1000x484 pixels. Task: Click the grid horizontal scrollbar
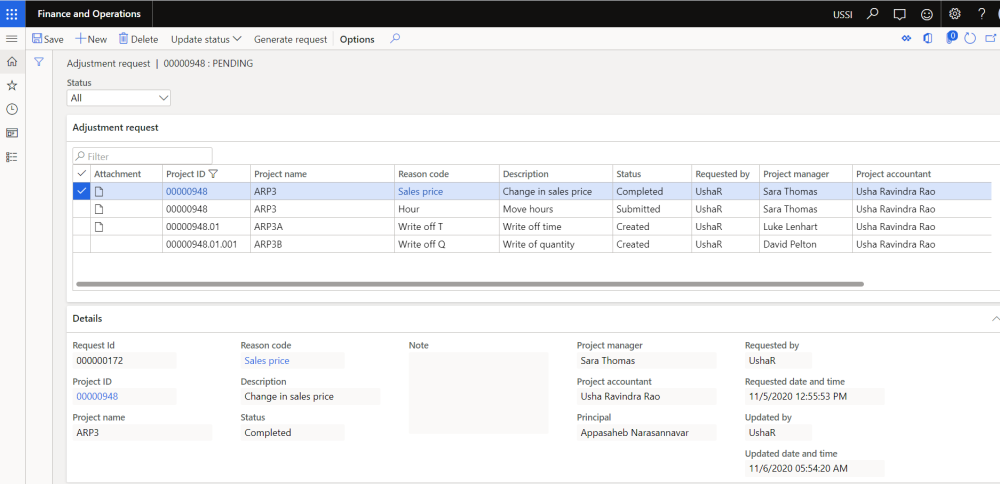tap(470, 284)
